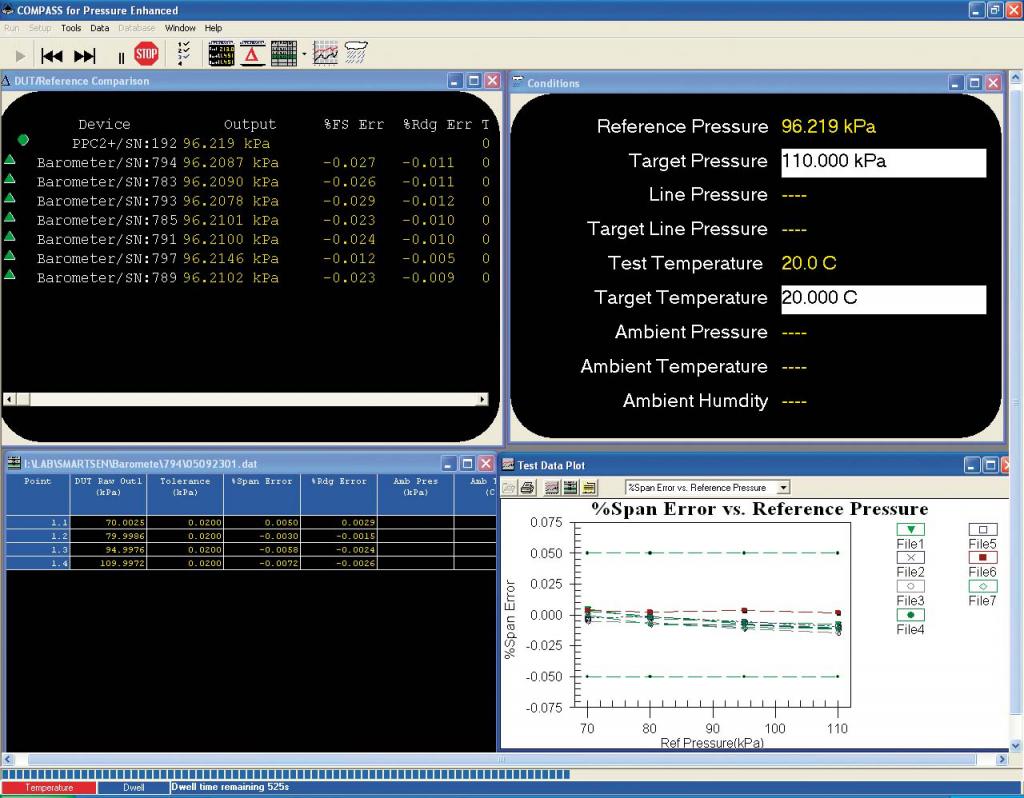Open the device output display icon
This screenshot has width=1024, height=798.
221,54
